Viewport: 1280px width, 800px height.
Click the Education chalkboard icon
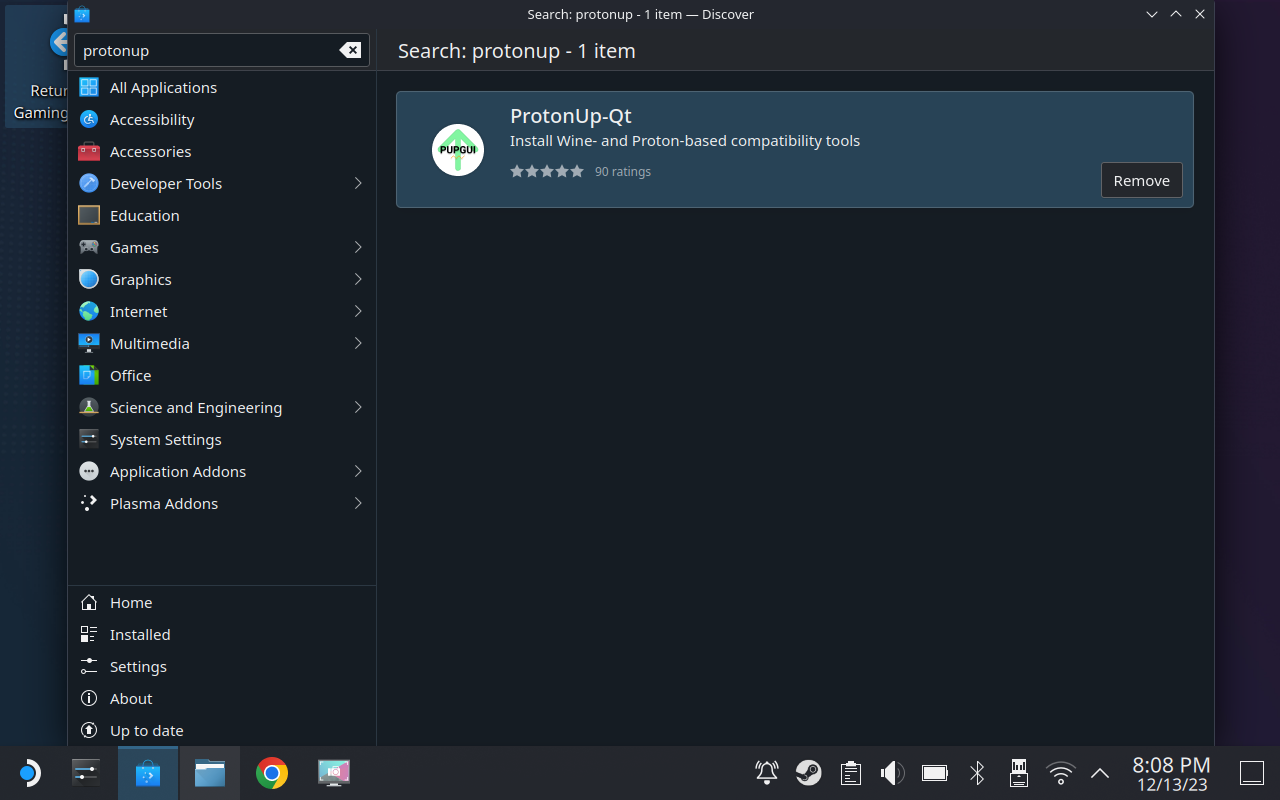click(x=89, y=215)
